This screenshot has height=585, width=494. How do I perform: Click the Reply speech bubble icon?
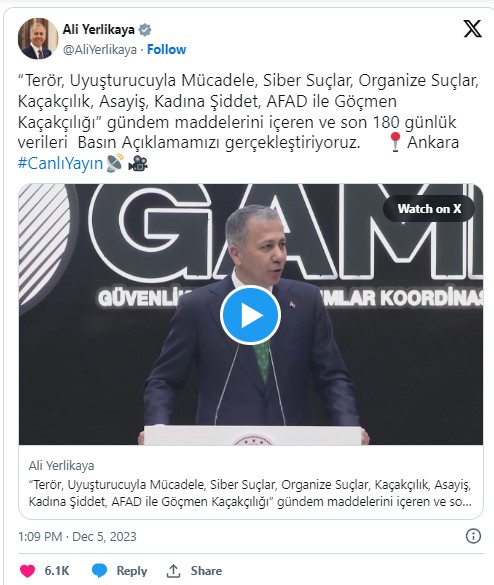pyautogui.click(x=99, y=570)
